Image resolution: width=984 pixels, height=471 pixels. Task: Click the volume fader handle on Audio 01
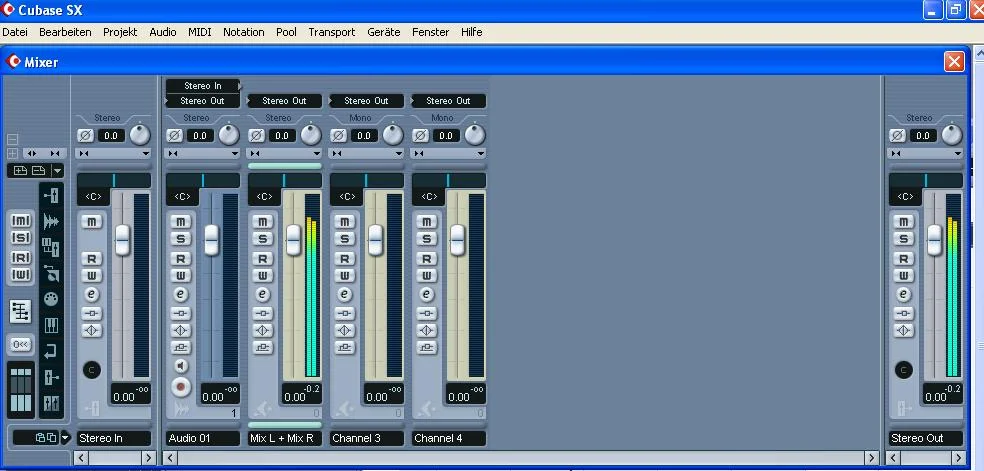211,239
